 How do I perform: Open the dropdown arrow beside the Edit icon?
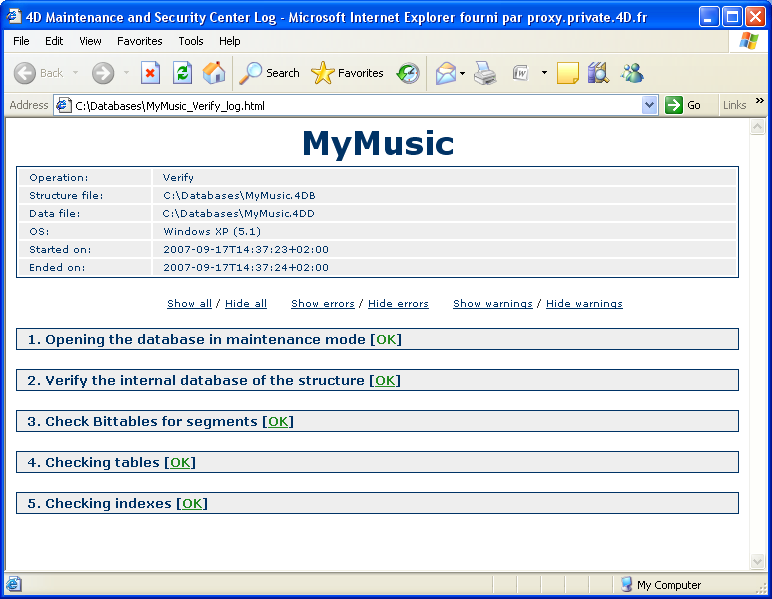(x=544, y=73)
